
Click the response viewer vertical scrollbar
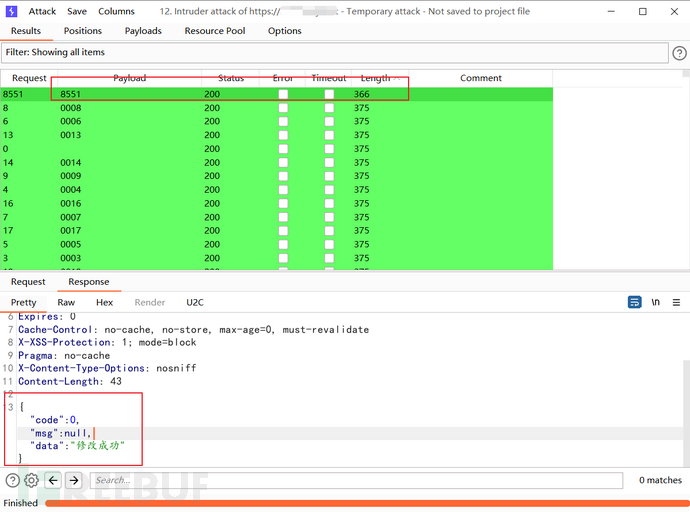[x=686, y=411]
